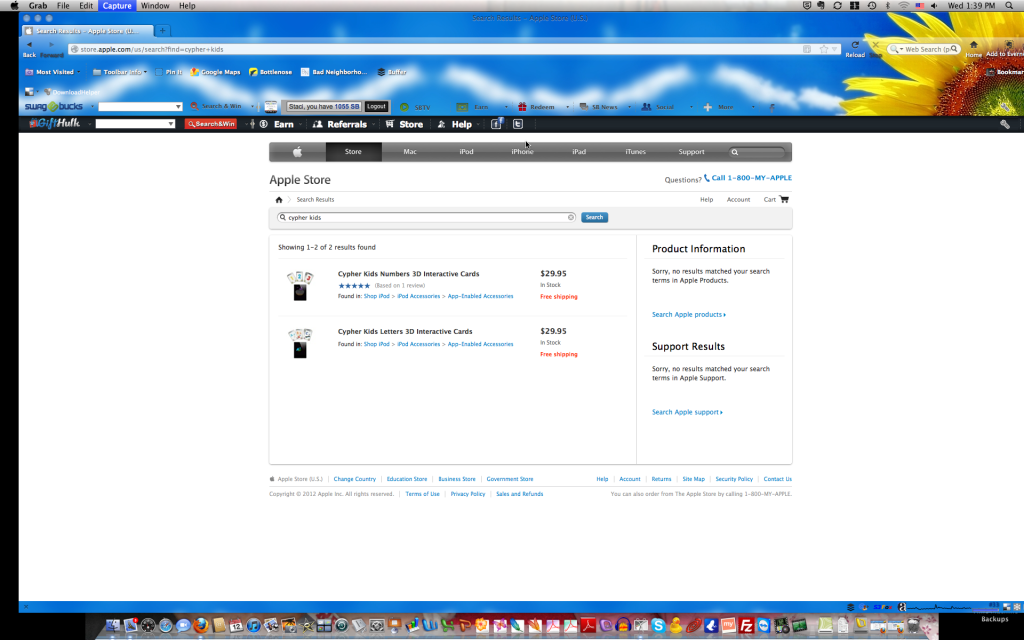Select the iTunes tab in Apple navigation
The image size is (1024, 640).
click(635, 152)
